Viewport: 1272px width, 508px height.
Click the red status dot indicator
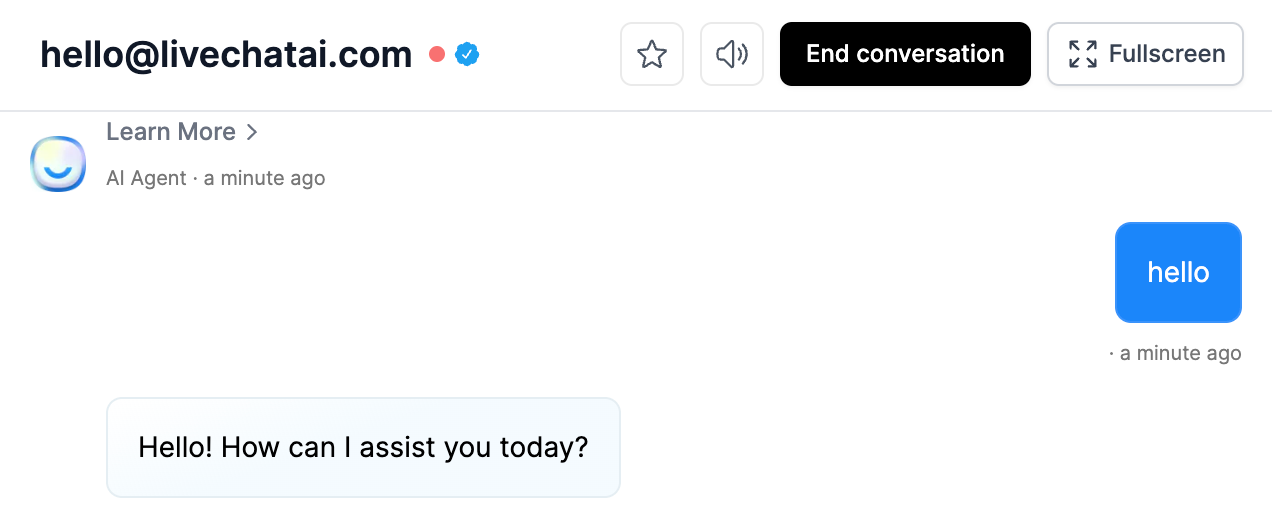437,54
